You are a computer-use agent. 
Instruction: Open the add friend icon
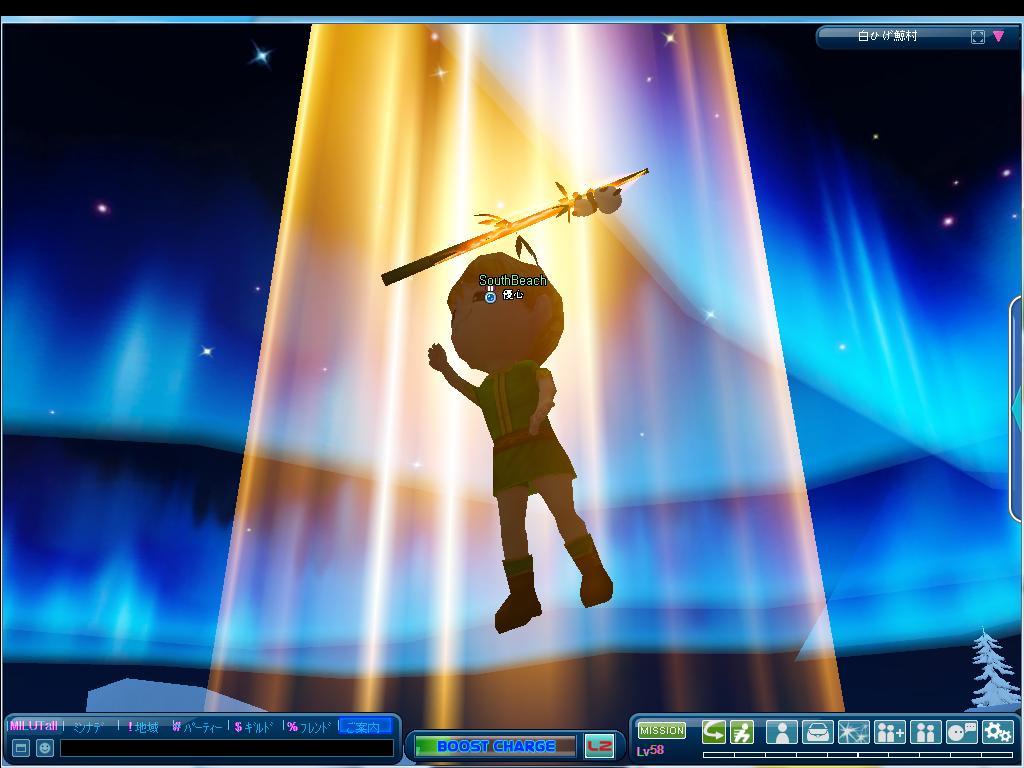click(x=889, y=732)
